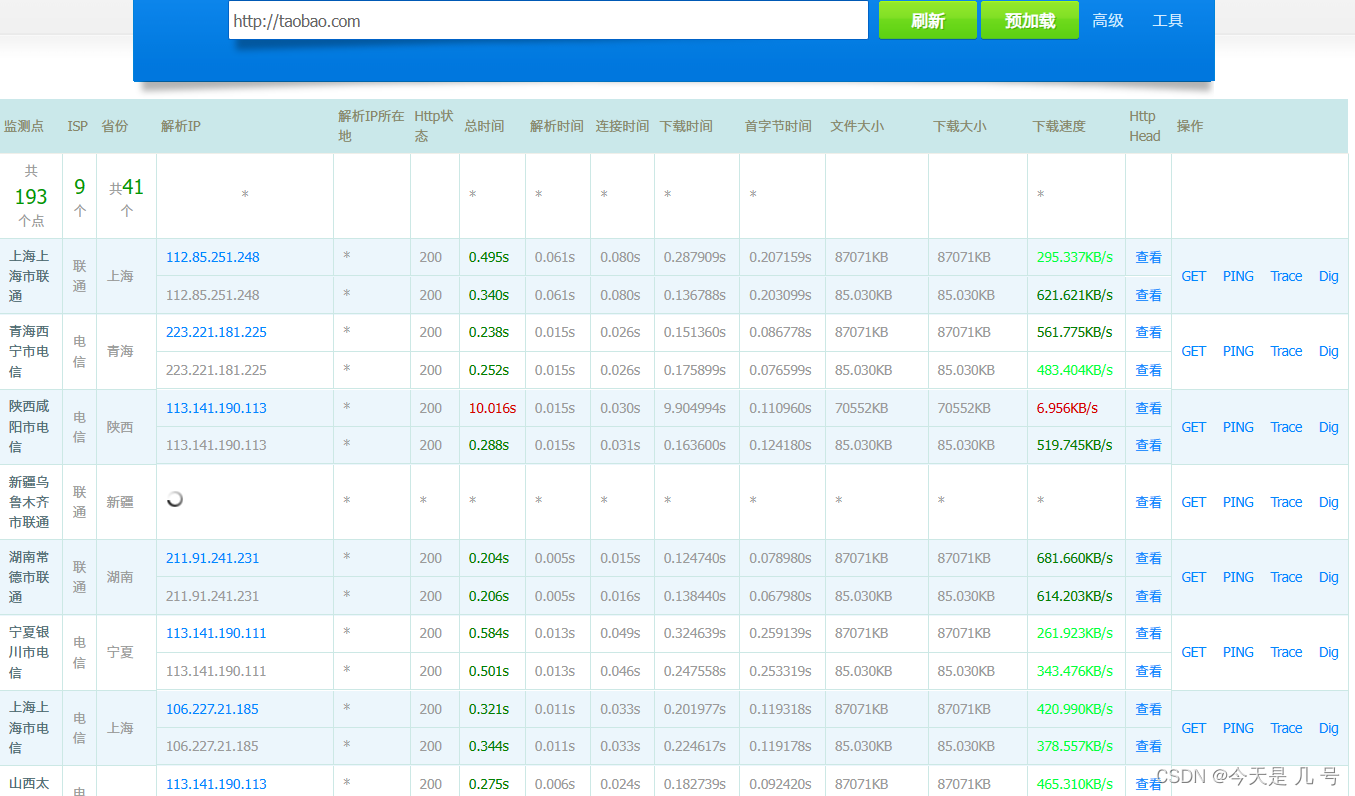The width and height of the screenshot is (1355, 796).
Task: Open the 高级 advanced option
Action: pyautogui.click(x=1108, y=20)
